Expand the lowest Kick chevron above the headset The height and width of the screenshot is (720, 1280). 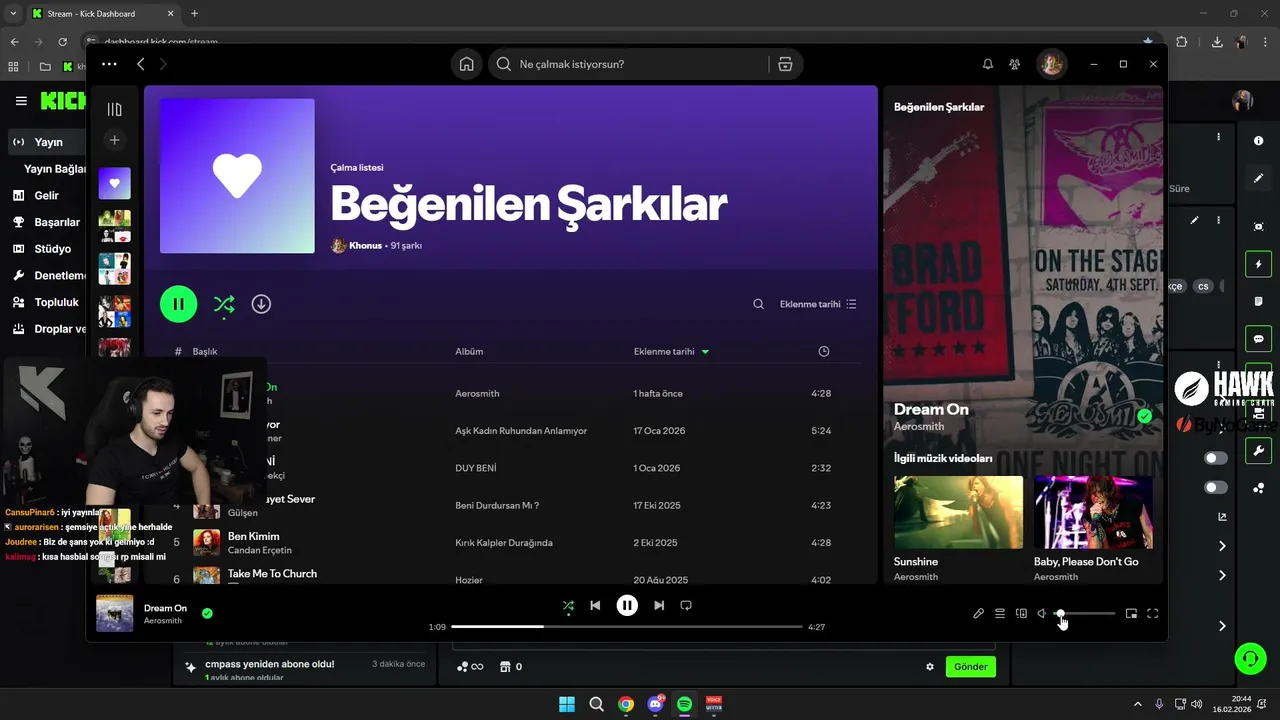(x=1222, y=626)
